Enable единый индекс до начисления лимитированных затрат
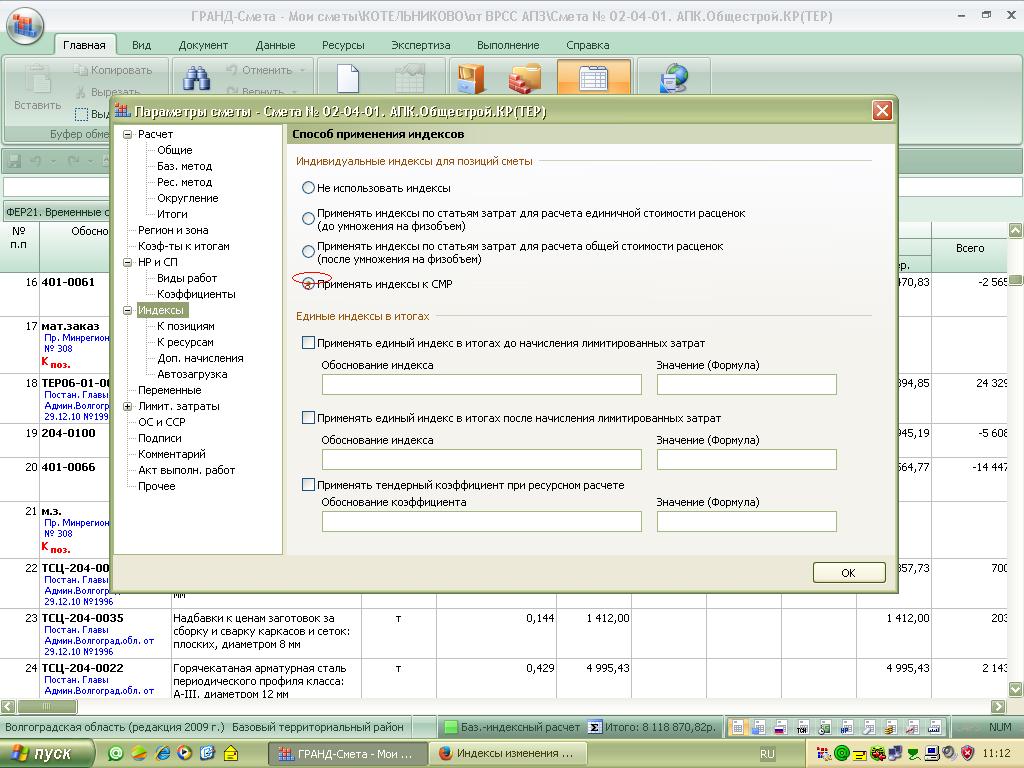This screenshot has height=768, width=1024. click(308, 343)
